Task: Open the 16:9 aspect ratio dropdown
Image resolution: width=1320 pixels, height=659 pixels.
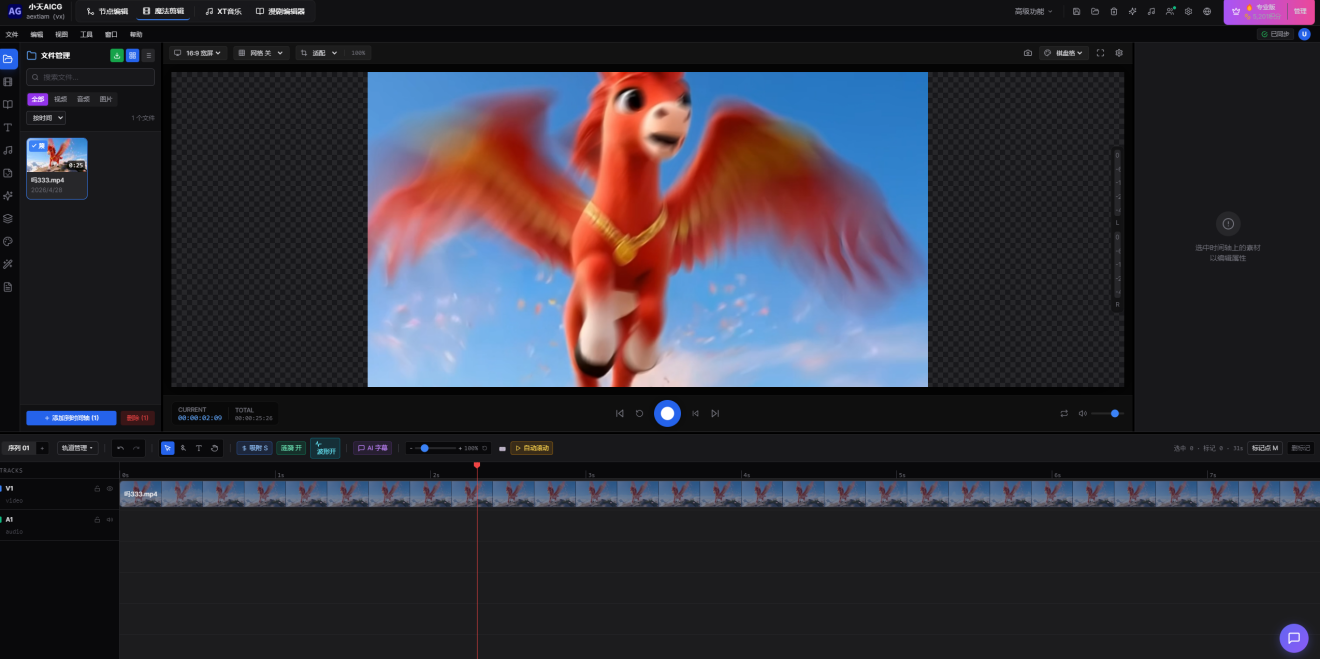Action: point(198,53)
